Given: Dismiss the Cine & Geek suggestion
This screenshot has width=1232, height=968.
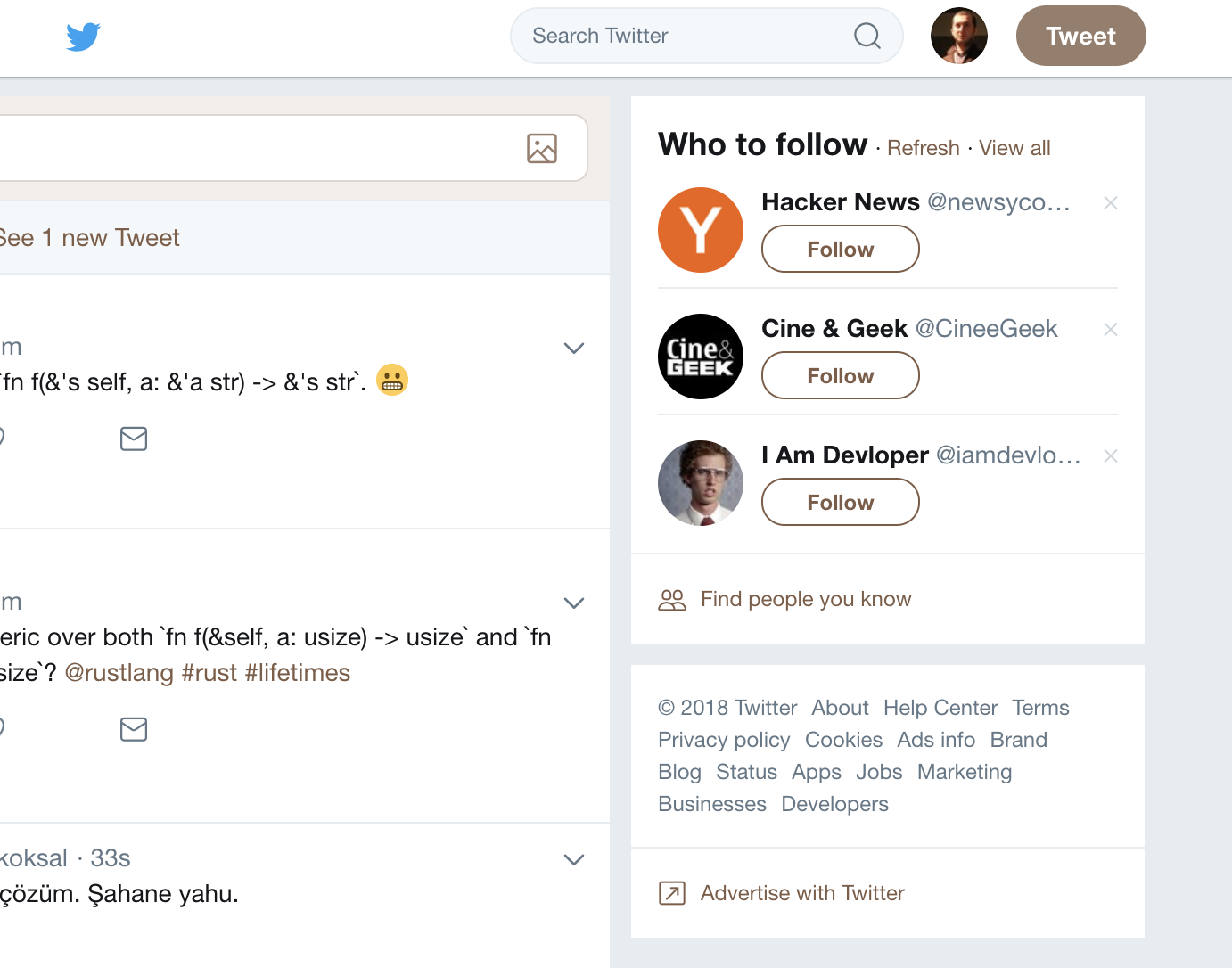Looking at the screenshot, I should click(x=1110, y=330).
